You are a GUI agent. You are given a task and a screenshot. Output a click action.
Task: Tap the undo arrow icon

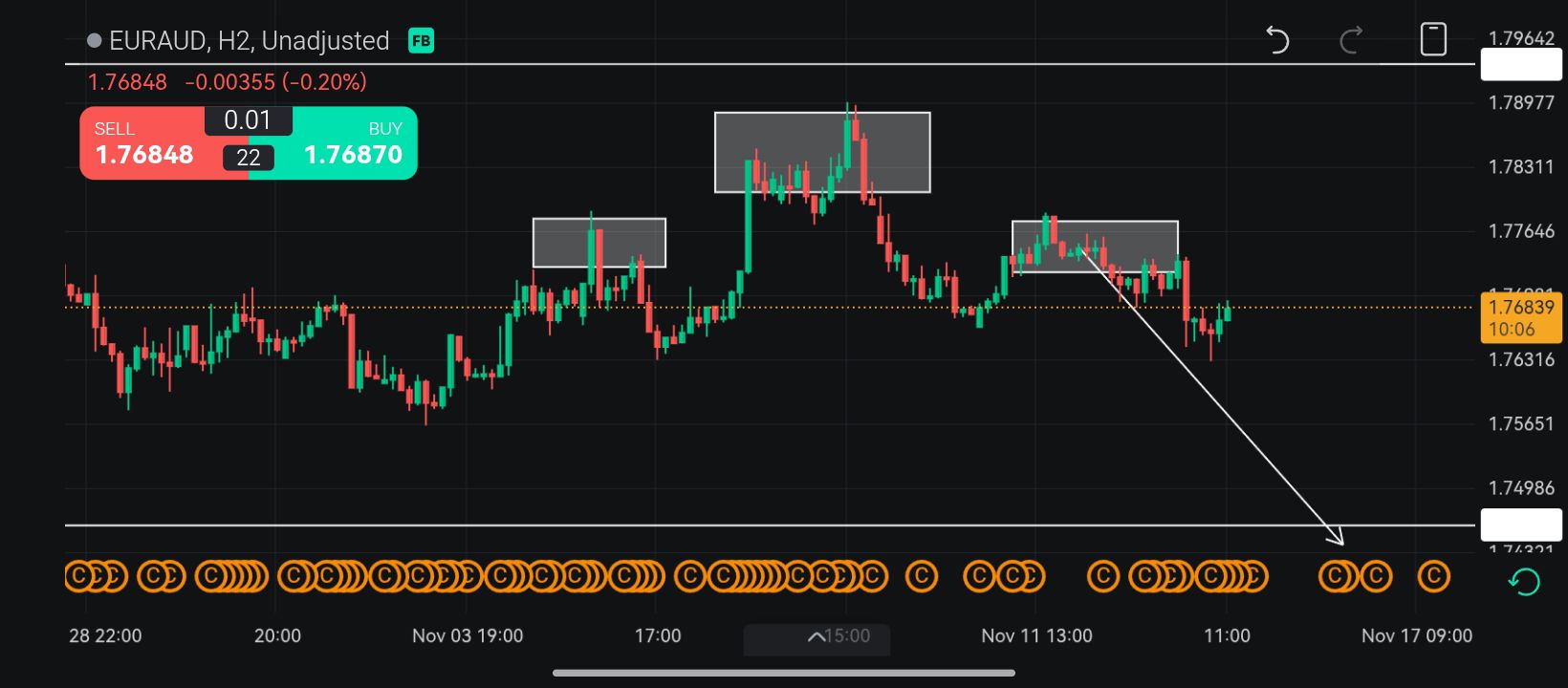click(x=1277, y=40)
